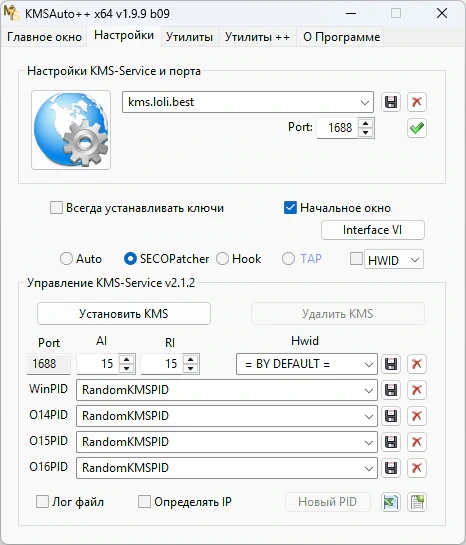This screenshot has height=545, width=466.
Task: Save the O16PID value
Action: [391, 468]
